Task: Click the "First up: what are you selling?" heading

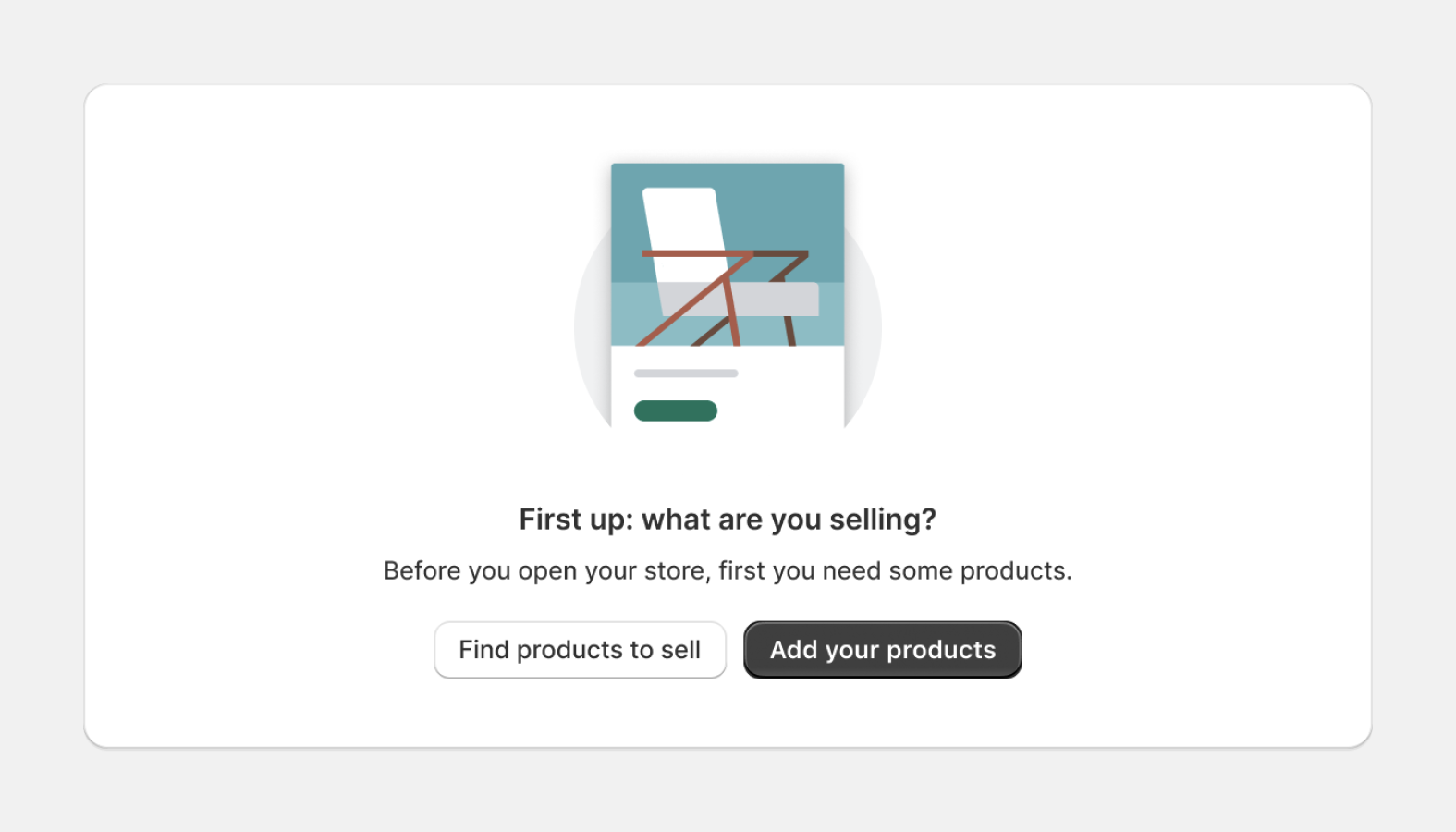Action: pyautogui.click(x=728, y=520)
